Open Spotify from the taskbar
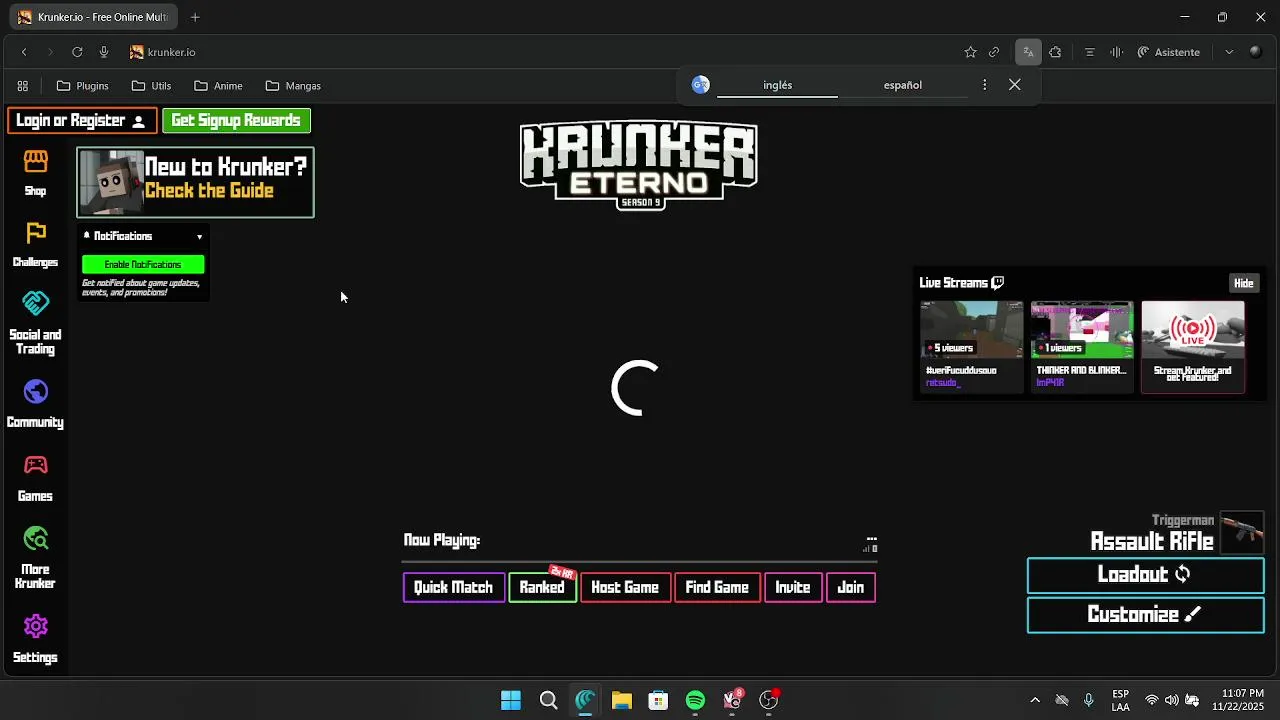1280x720 pixels. pos(695,700)
